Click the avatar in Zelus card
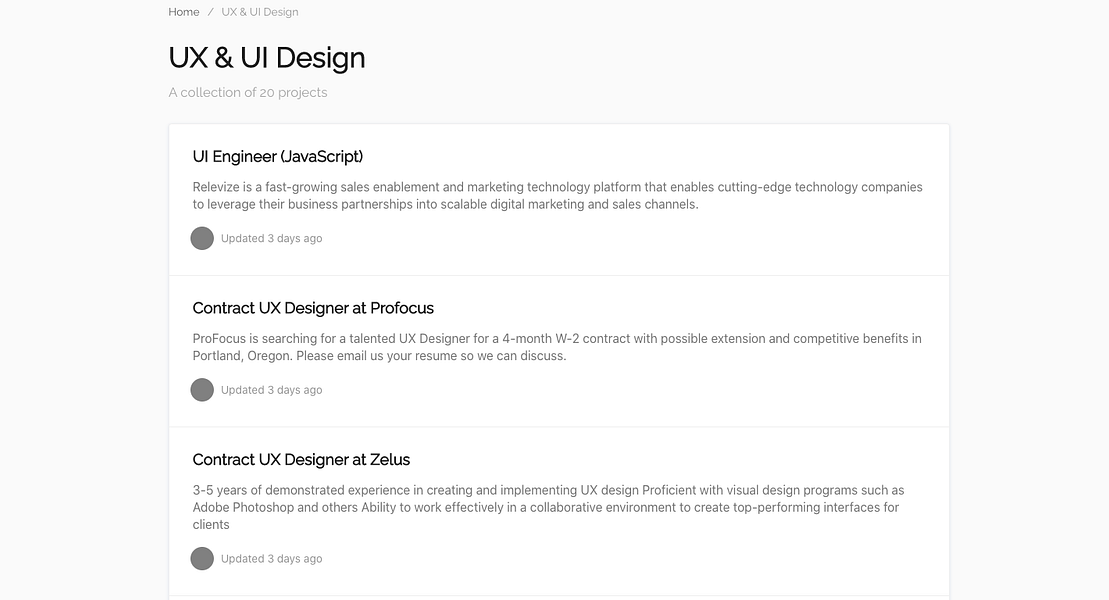 (x=202, y=559)
